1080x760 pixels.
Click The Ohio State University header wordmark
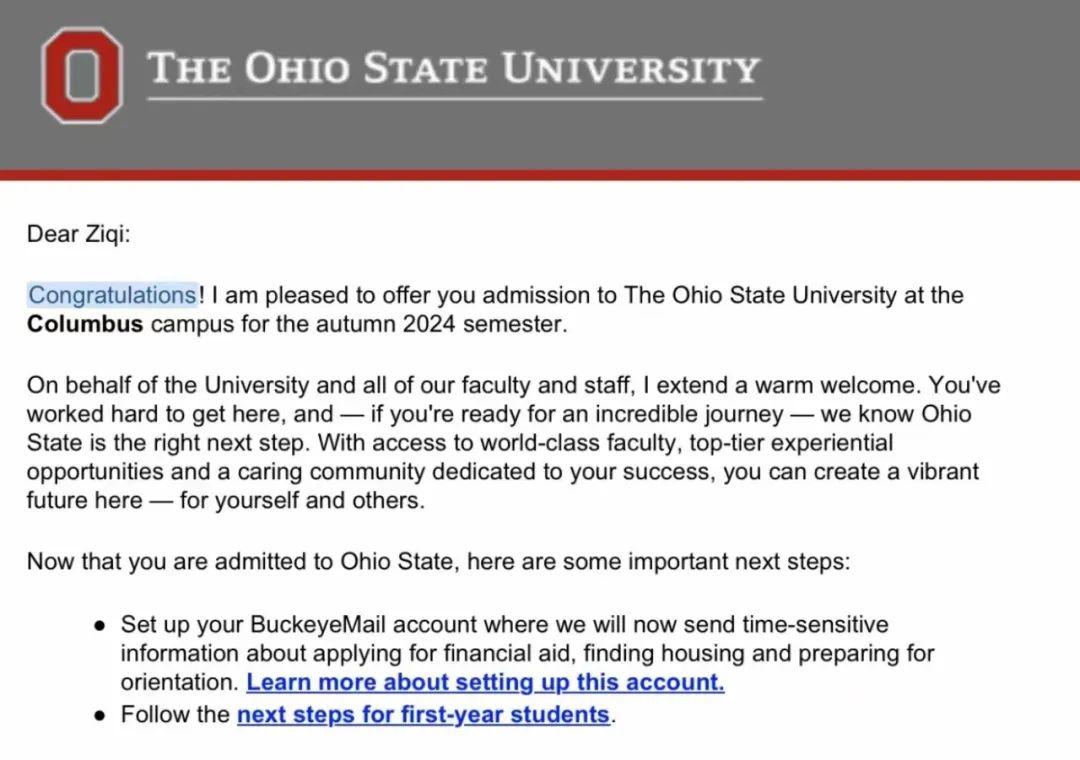[x=454, y=68]
